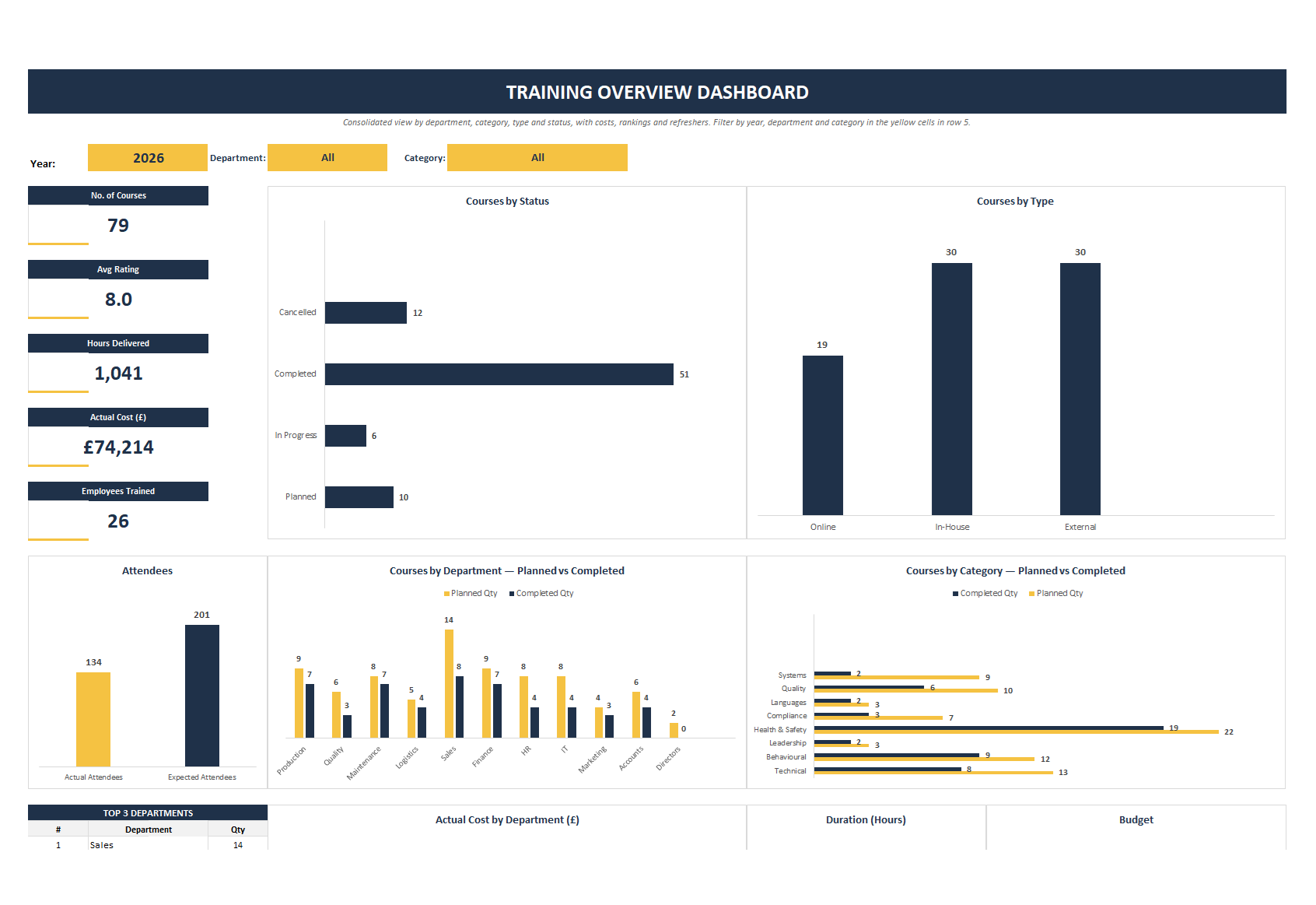Viewport: 1316px width, 905px height.
Task: Click the Budget chart title
Action: 1136,819
